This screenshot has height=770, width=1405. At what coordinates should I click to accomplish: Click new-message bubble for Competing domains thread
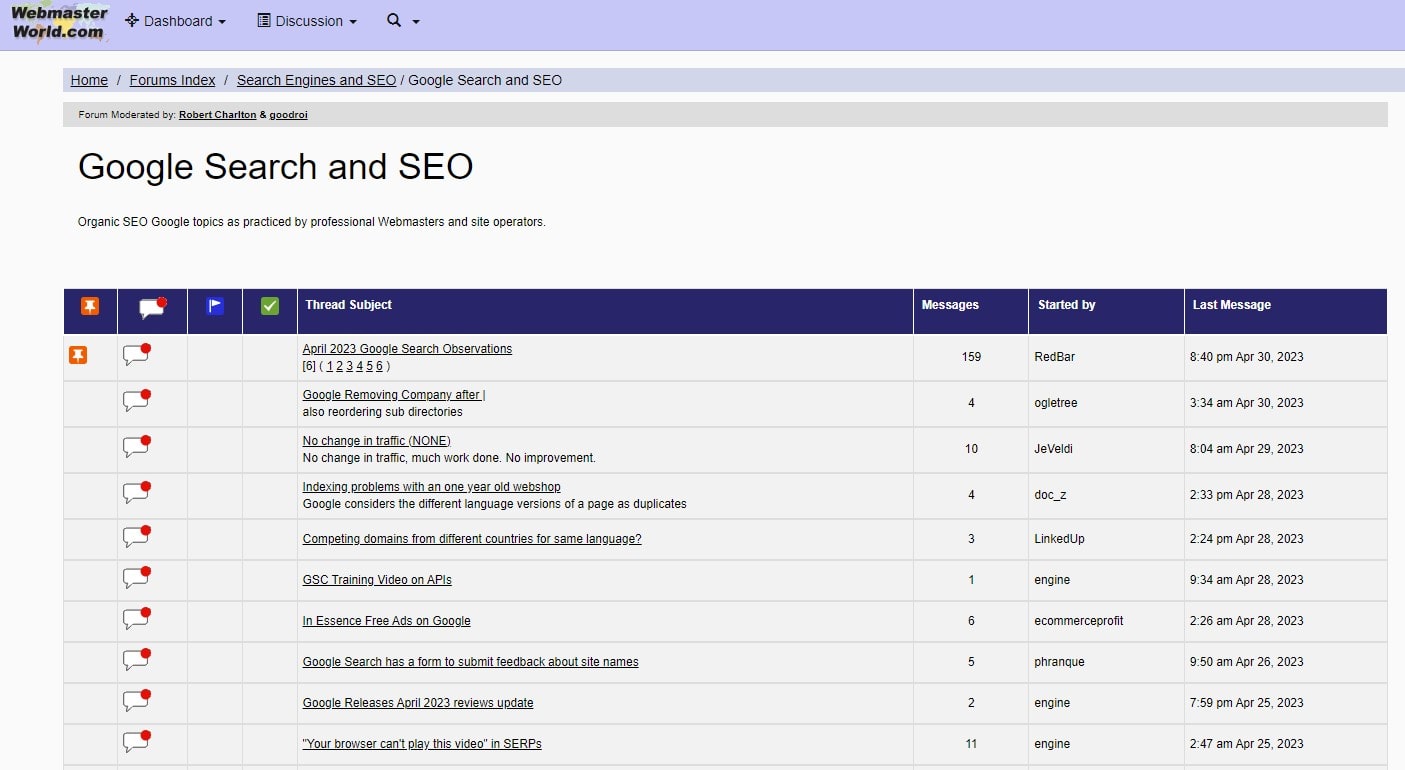tap(137, 537)
